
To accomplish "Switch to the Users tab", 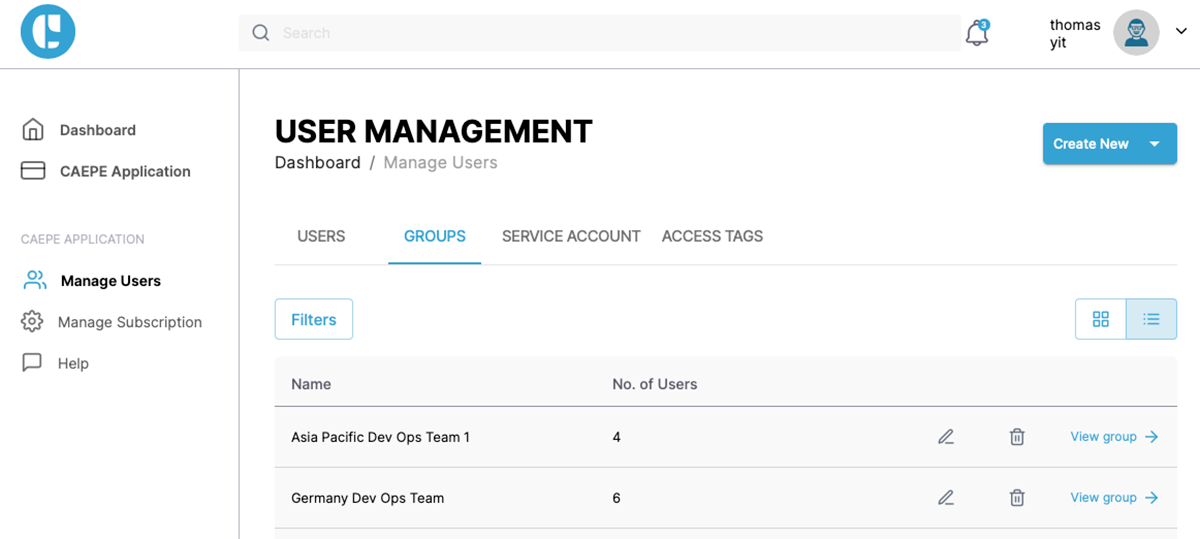I will [x=321, y=237].
